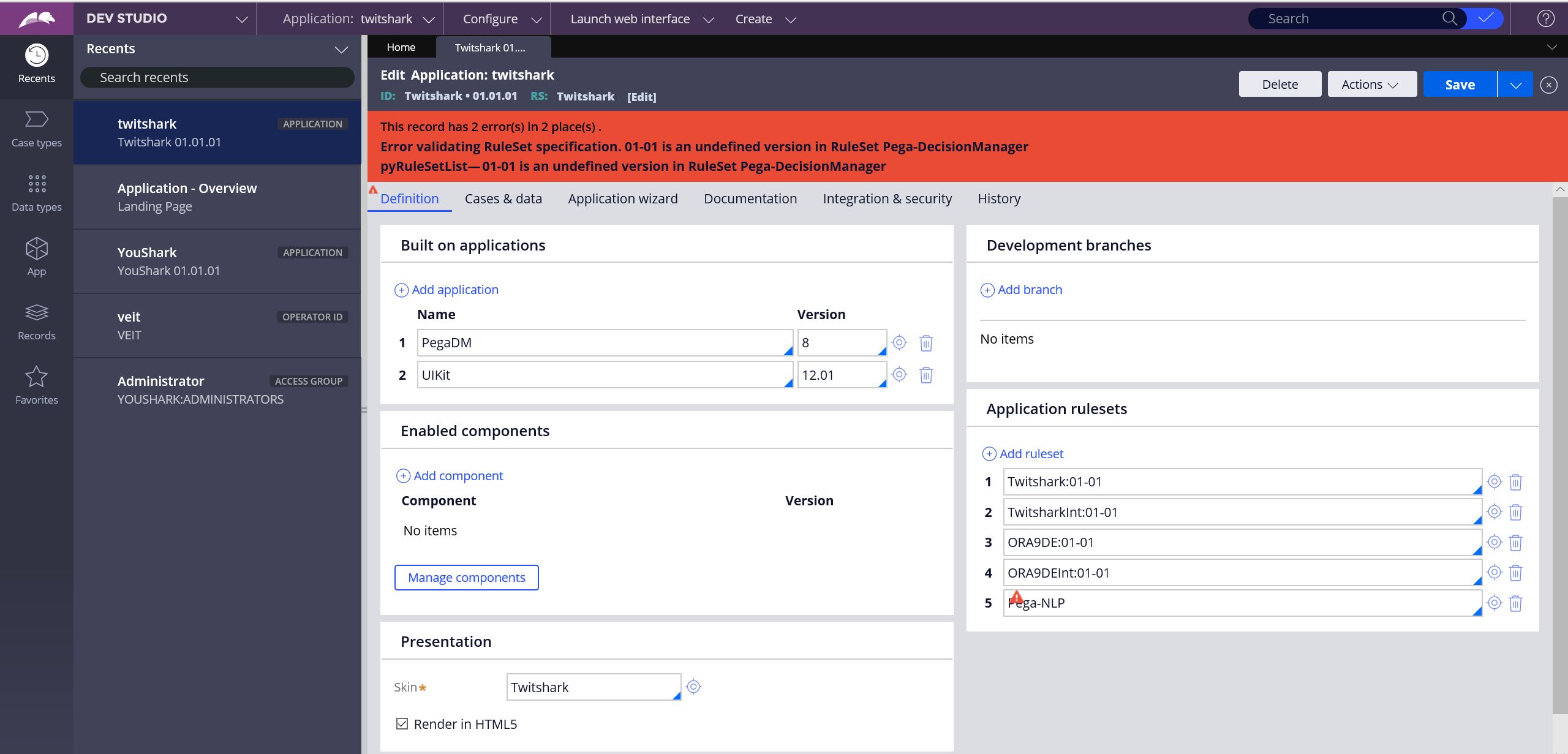
Task: Click the Add ruleset link
Action: 1023,454
